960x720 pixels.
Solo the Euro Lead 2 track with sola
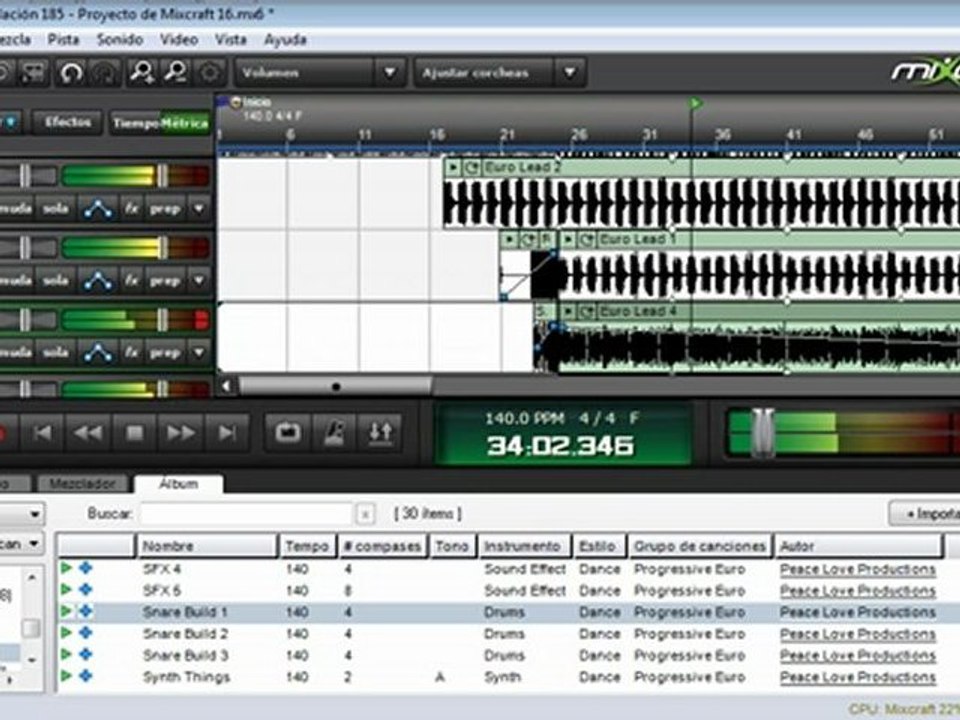56,209
